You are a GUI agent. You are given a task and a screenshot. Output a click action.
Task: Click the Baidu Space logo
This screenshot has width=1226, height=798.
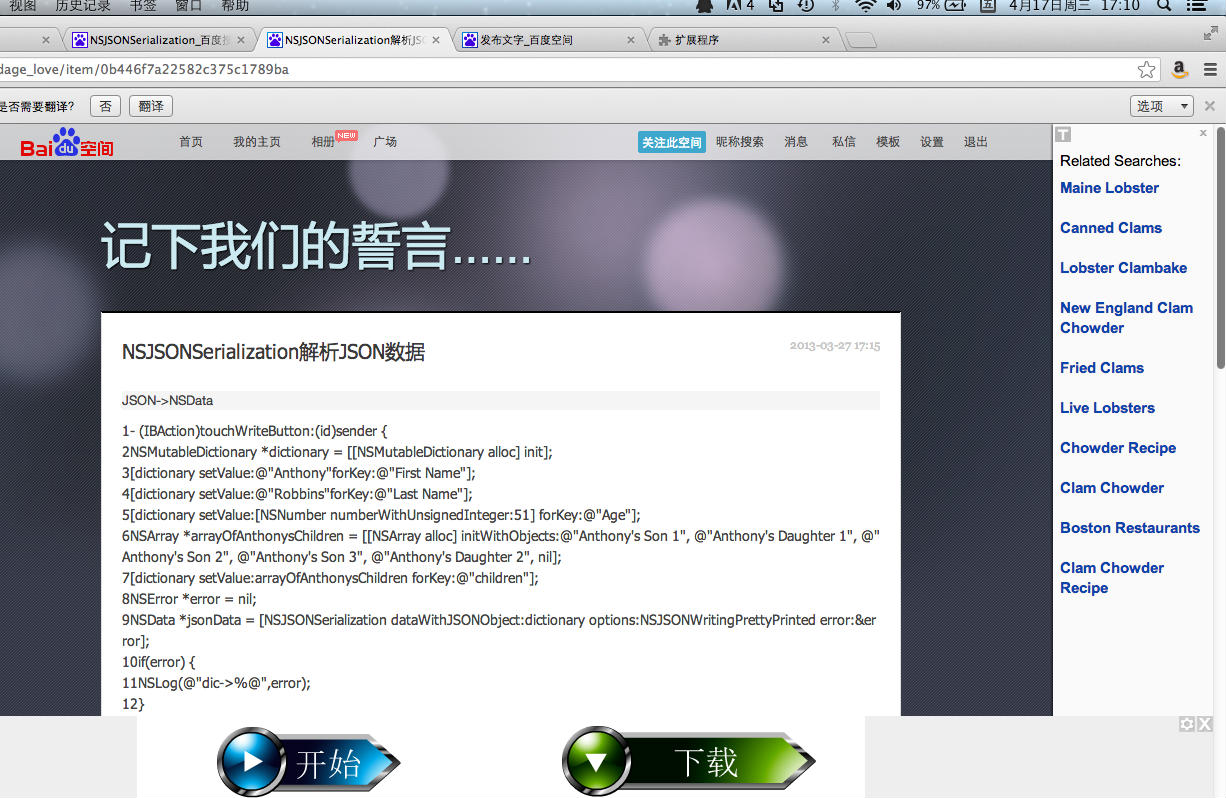pos(67,142)
